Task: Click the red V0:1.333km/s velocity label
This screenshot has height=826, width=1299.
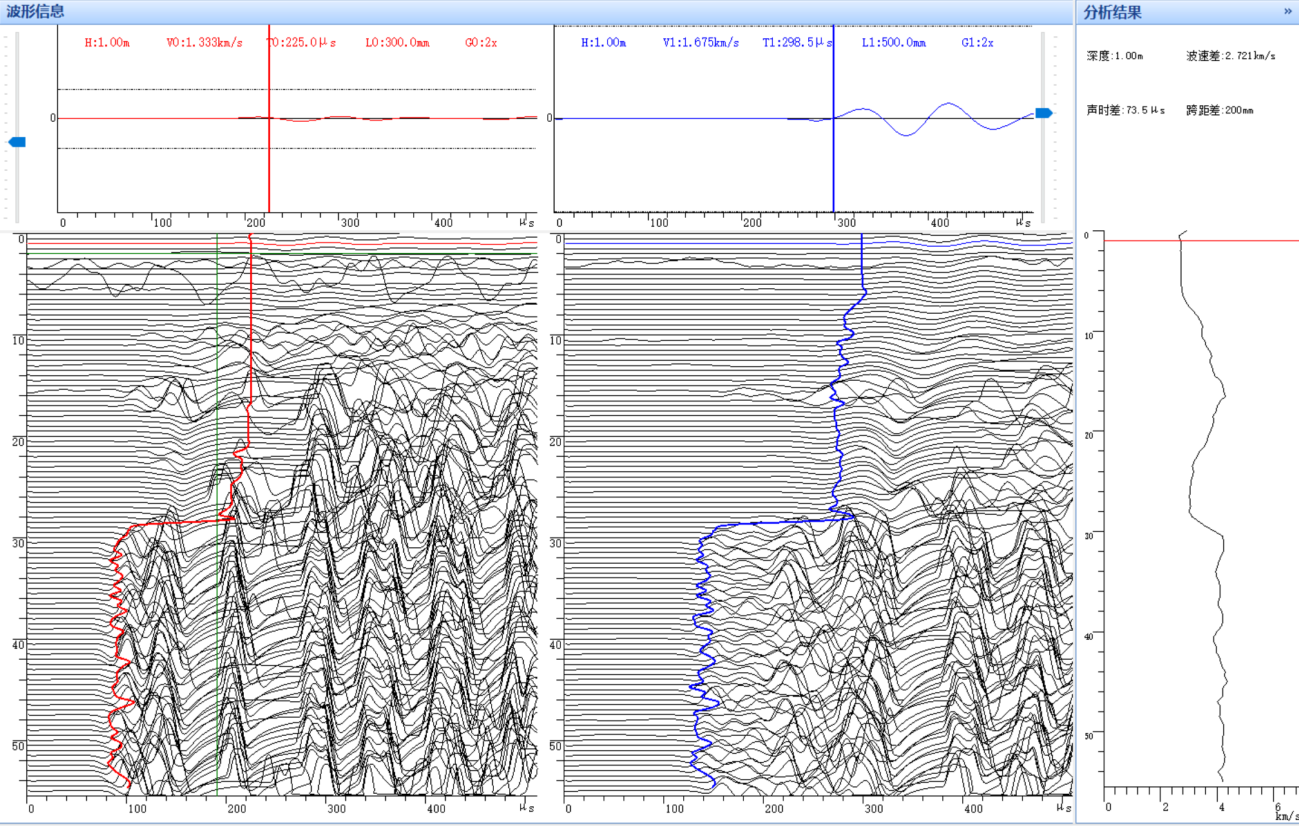Action: pyautogui.click(x=202, y=43)
